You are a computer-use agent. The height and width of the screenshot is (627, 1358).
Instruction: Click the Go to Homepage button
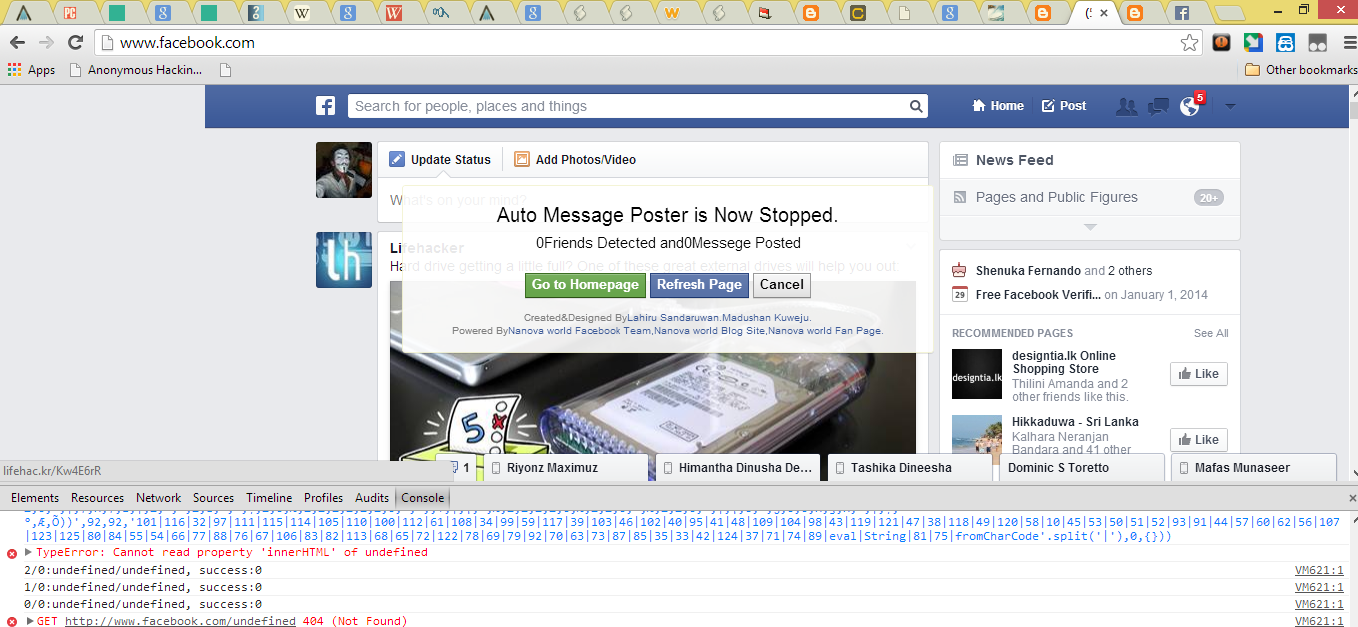[585, 285]
